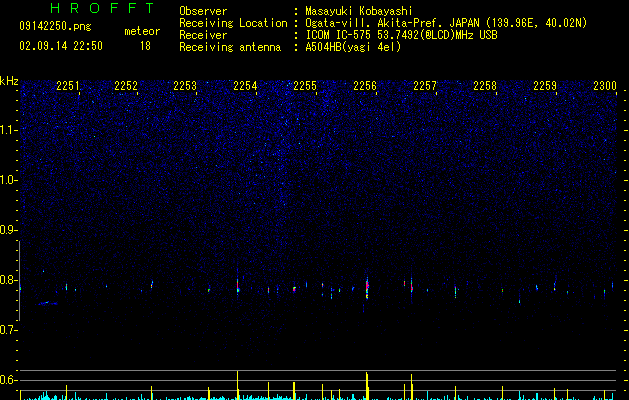The image size is (629, 400).
Task: Click the Observer label
Action: coord(203,11)
